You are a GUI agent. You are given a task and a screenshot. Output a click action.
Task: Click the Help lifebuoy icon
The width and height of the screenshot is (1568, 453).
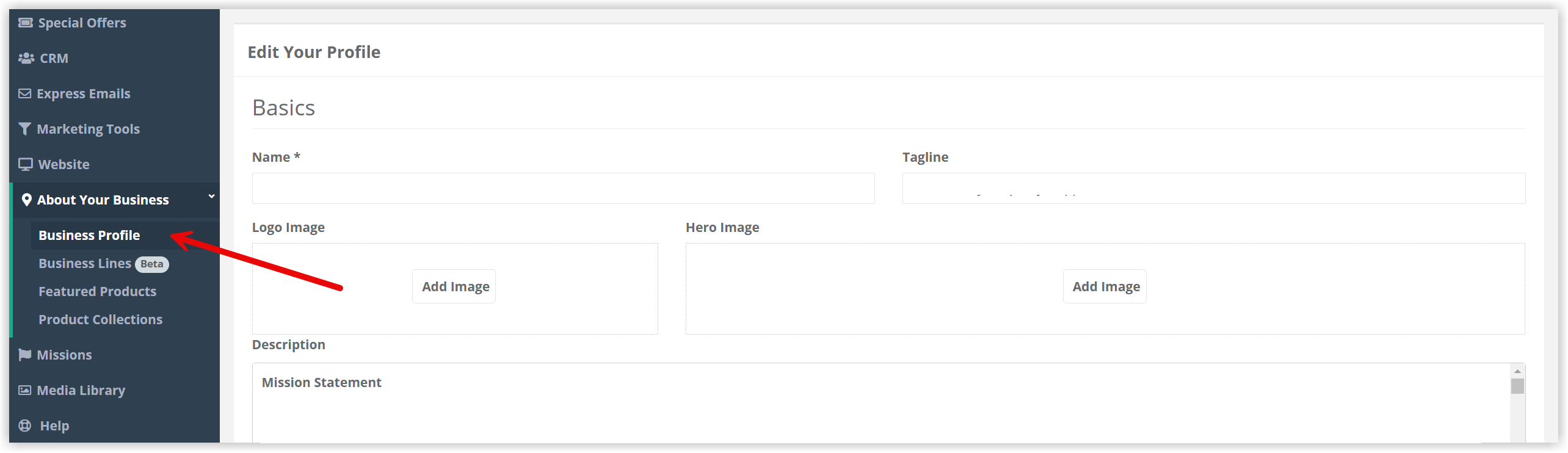click(x=24, y=426)
